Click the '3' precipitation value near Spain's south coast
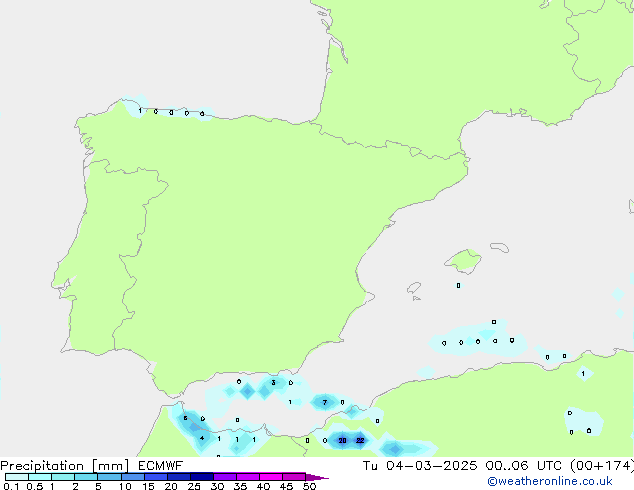This screenshot has width=634, height=490. coord(274,382)
